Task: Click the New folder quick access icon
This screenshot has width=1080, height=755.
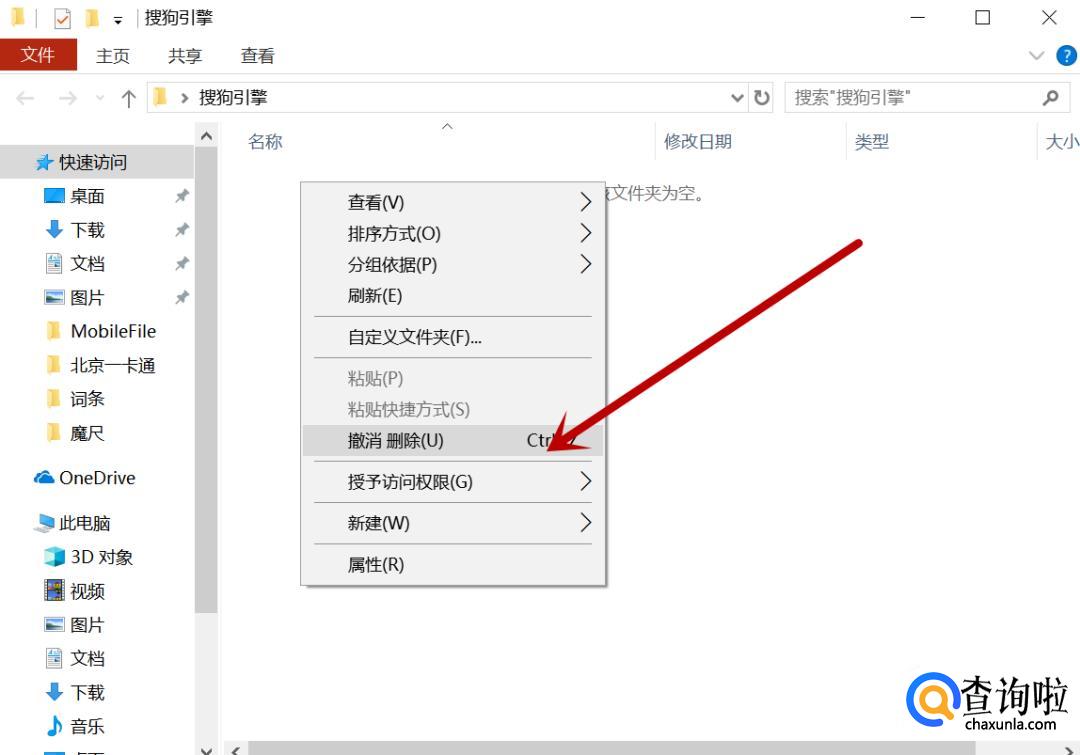Action: (92, 18)
